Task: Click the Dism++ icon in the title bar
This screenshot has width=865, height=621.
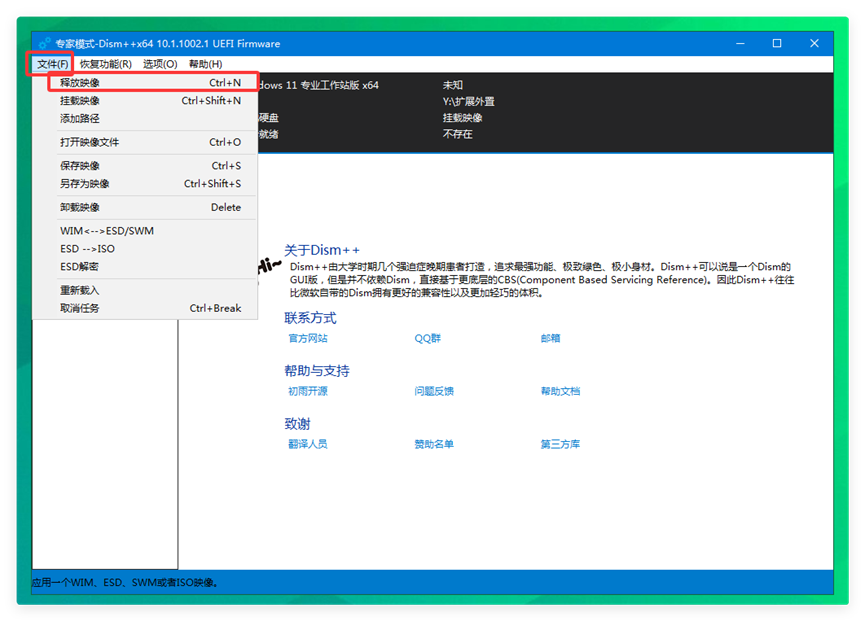Action: point(43,43)
